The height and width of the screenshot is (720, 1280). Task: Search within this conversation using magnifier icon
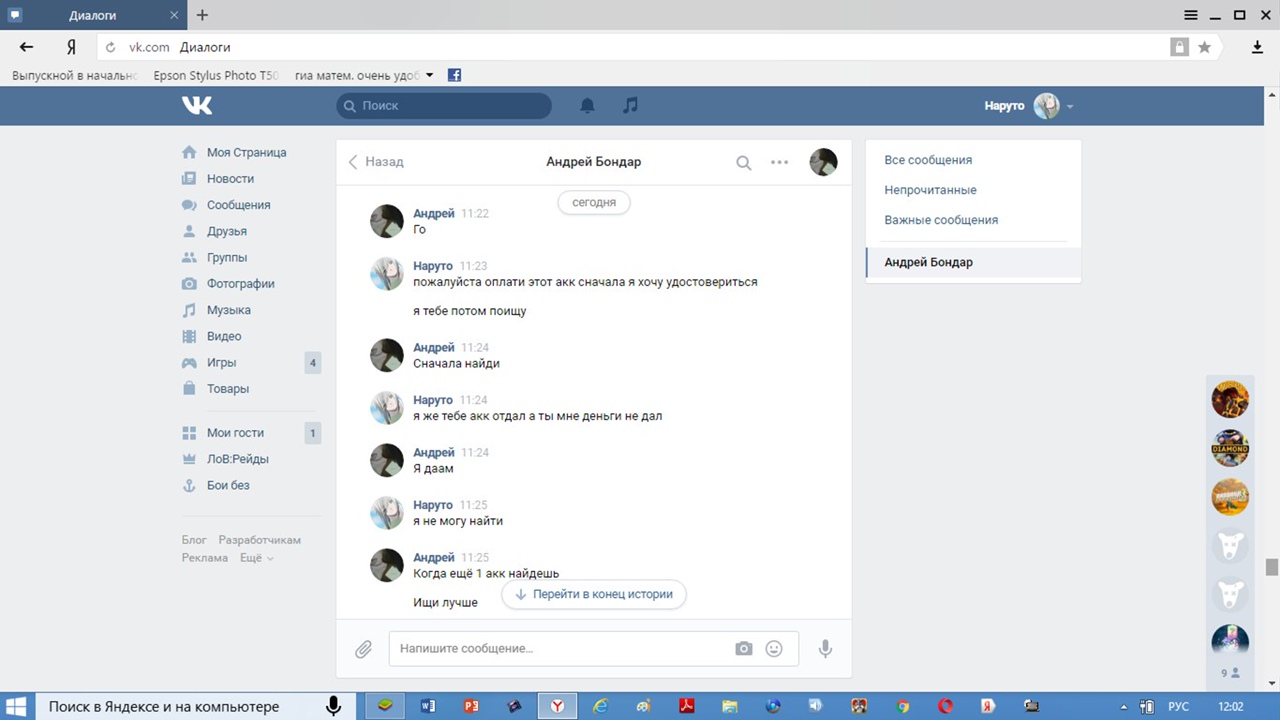coord(743,162)
